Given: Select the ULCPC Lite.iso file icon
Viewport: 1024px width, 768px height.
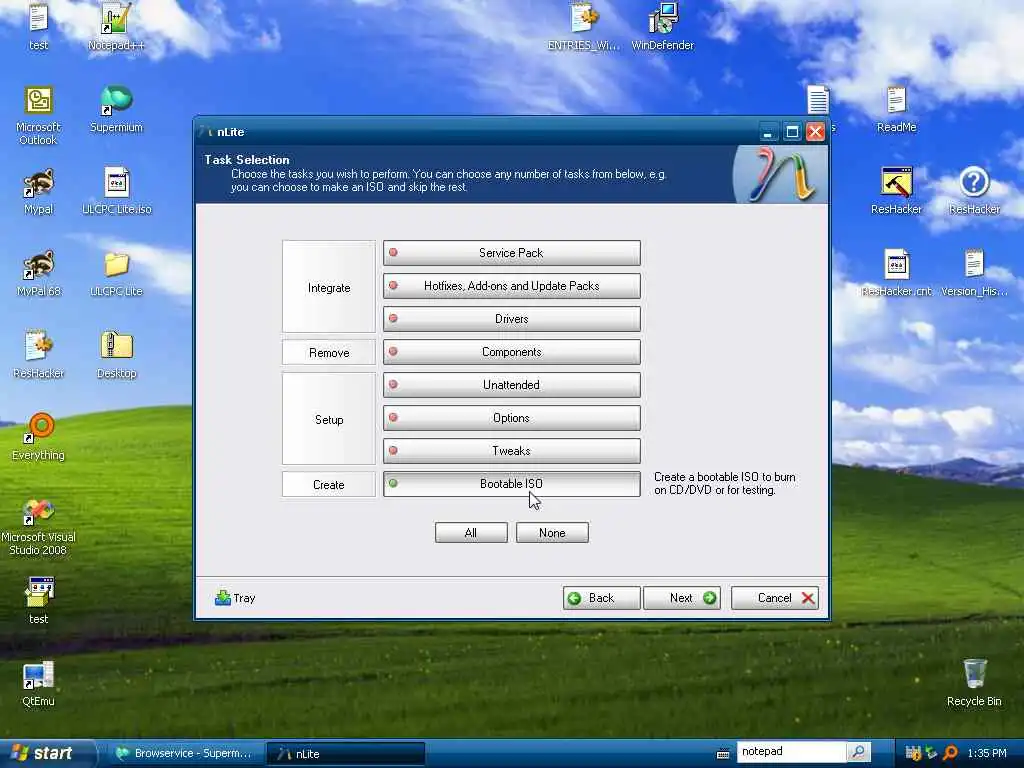Looking at the screenshot, I should pos(116,191).
